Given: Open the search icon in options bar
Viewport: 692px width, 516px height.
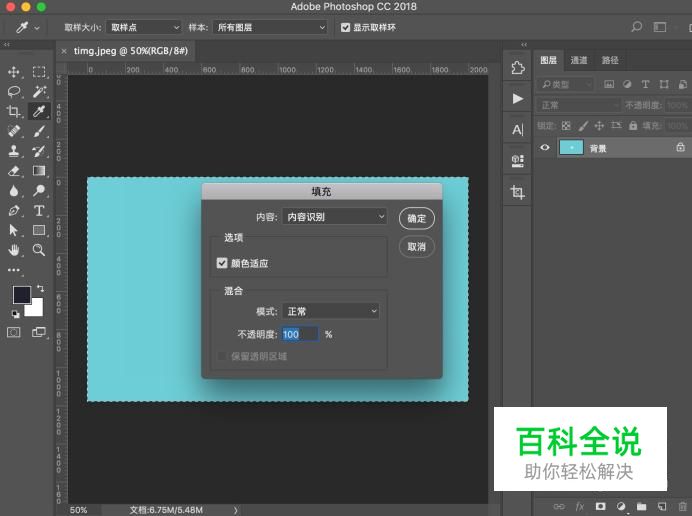Looking at the screenshot, I should tap(636, 27).
